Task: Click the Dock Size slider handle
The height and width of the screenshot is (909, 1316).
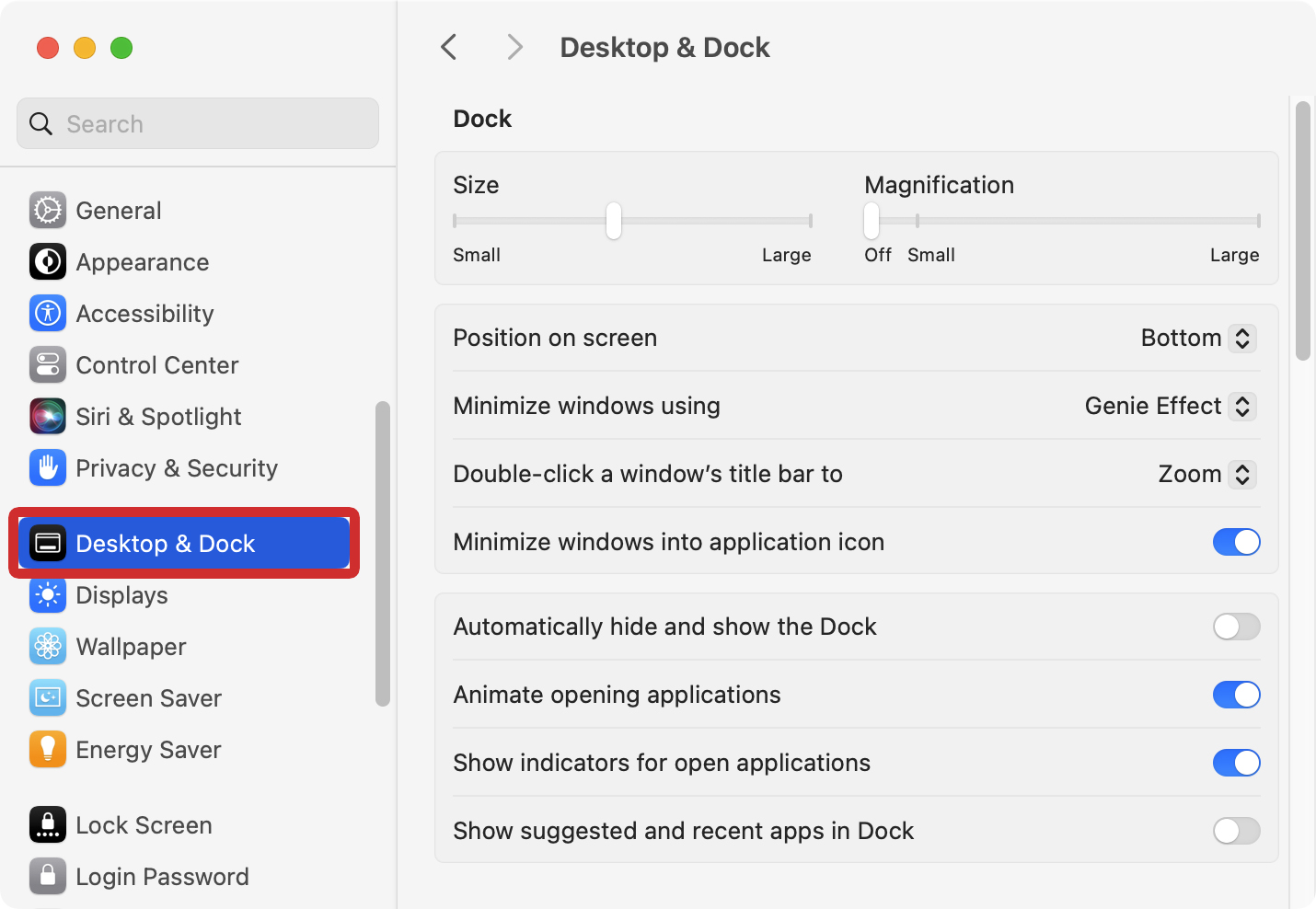Action: [614, 221]
